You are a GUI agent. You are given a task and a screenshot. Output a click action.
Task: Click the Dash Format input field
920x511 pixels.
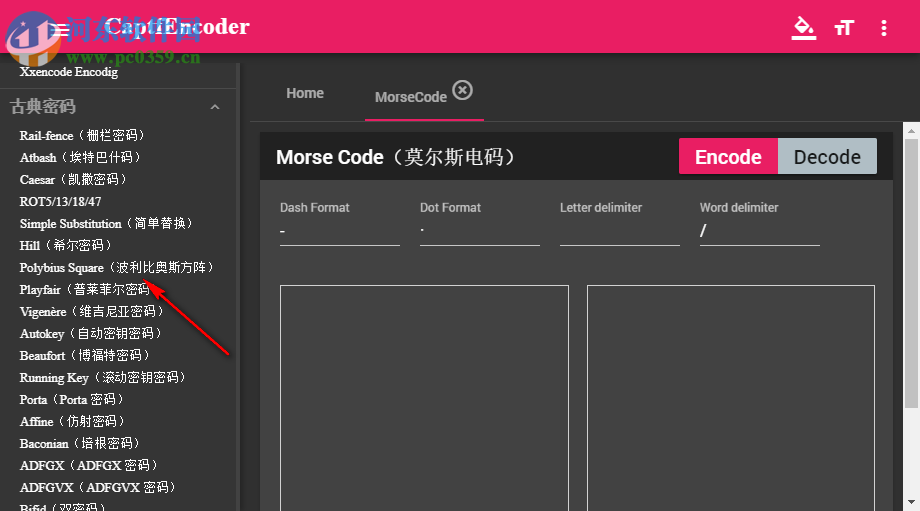pos(340,231)
